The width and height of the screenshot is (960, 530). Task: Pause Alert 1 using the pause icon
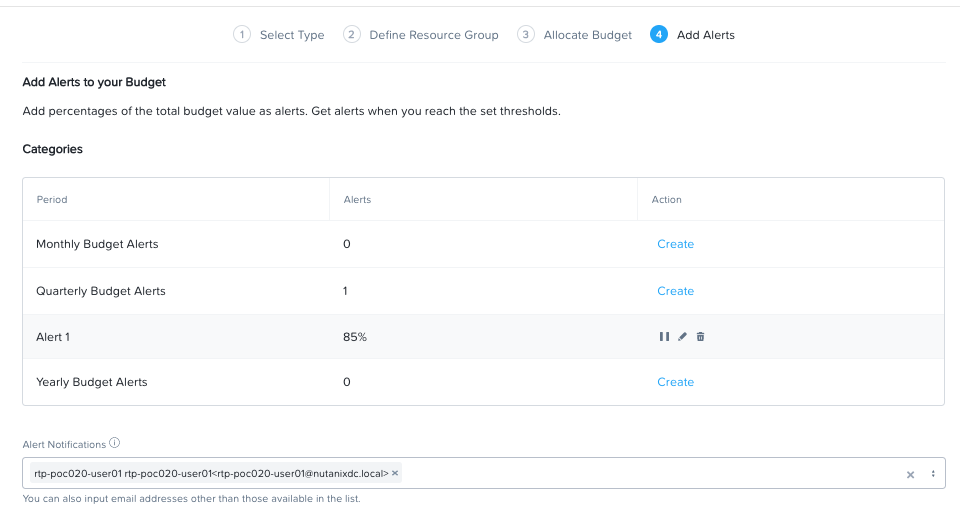pyautogui.click(x=664, y=337)
